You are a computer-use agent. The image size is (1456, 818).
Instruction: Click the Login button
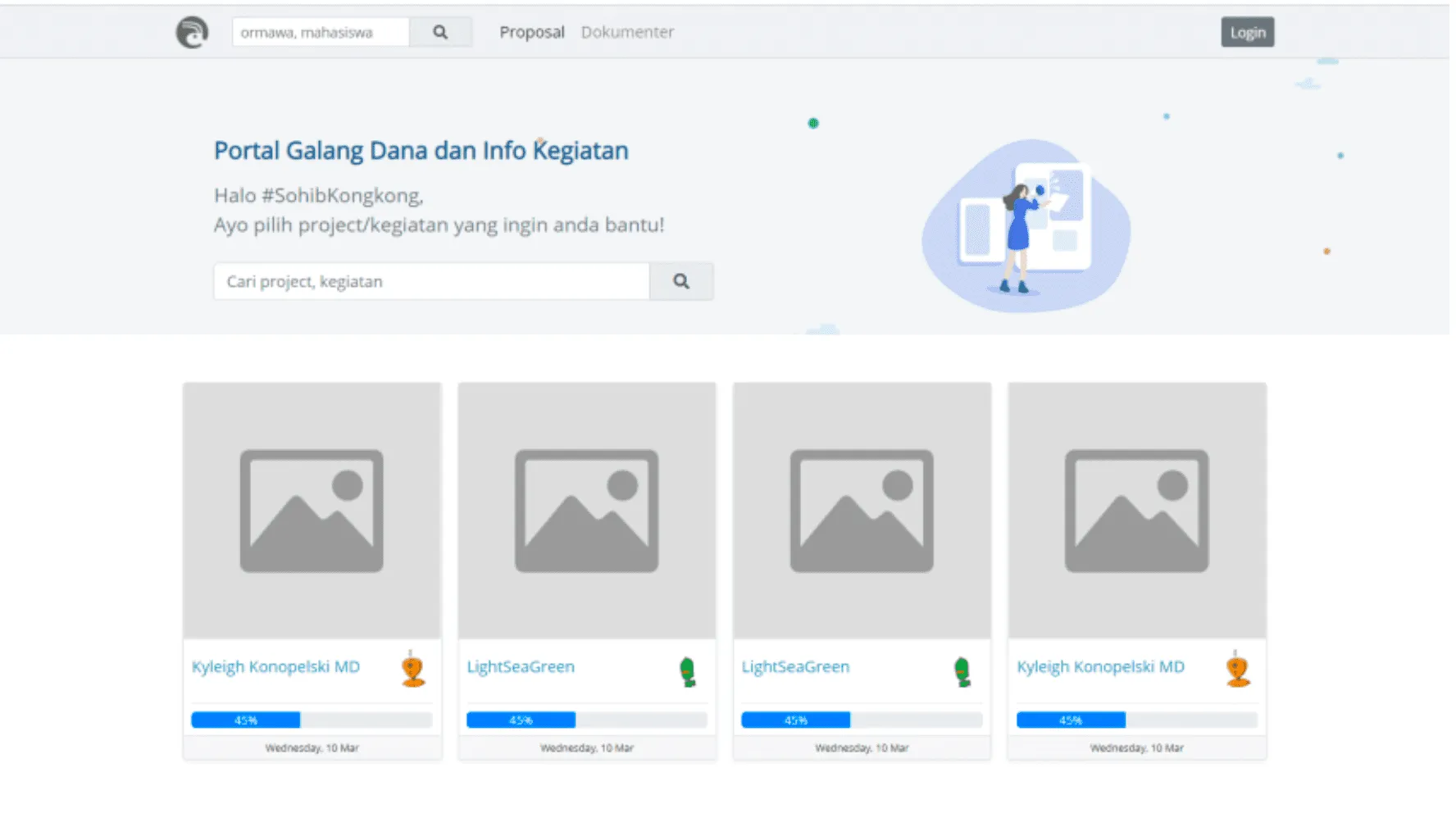[x=1248, y=32]
